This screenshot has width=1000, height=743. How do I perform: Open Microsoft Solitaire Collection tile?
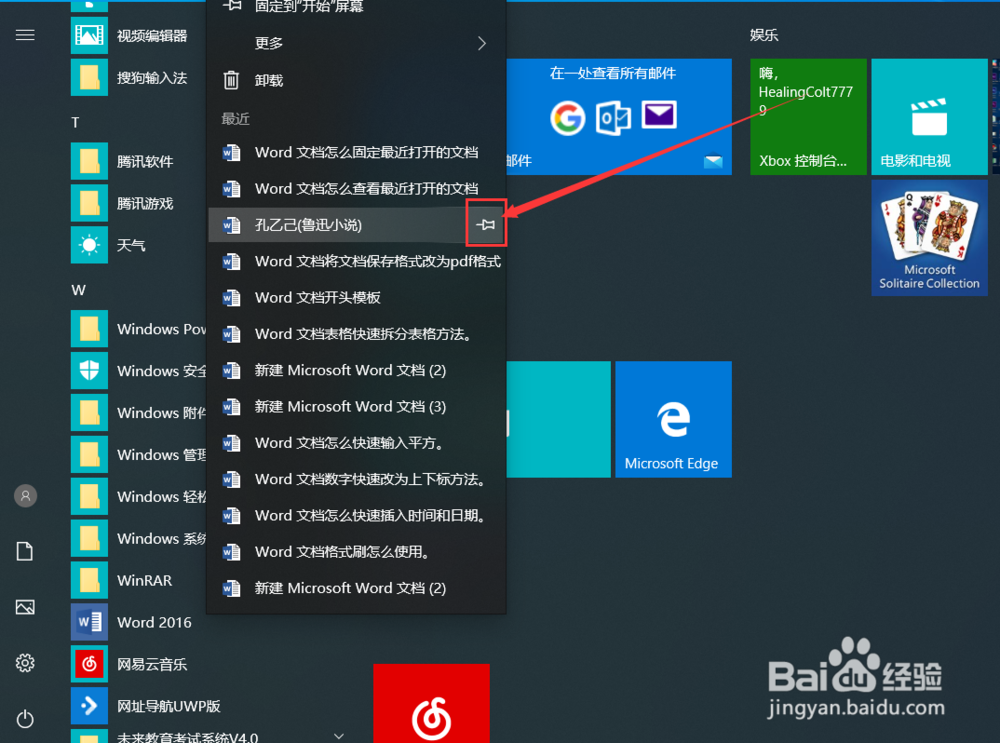(929, 238)
